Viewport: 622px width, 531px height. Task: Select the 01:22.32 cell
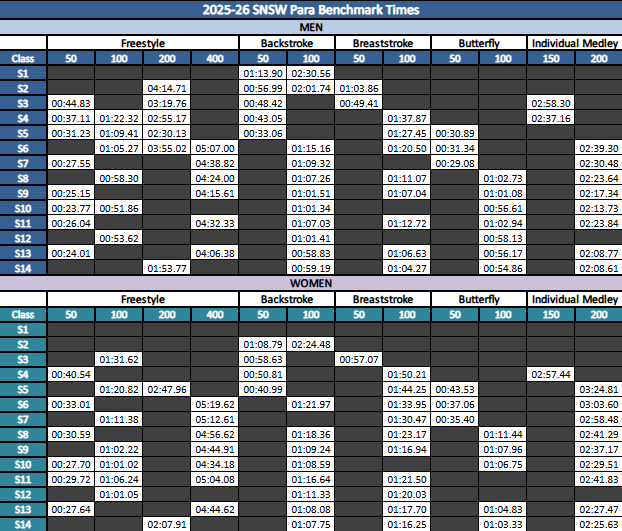click(119, 118)
